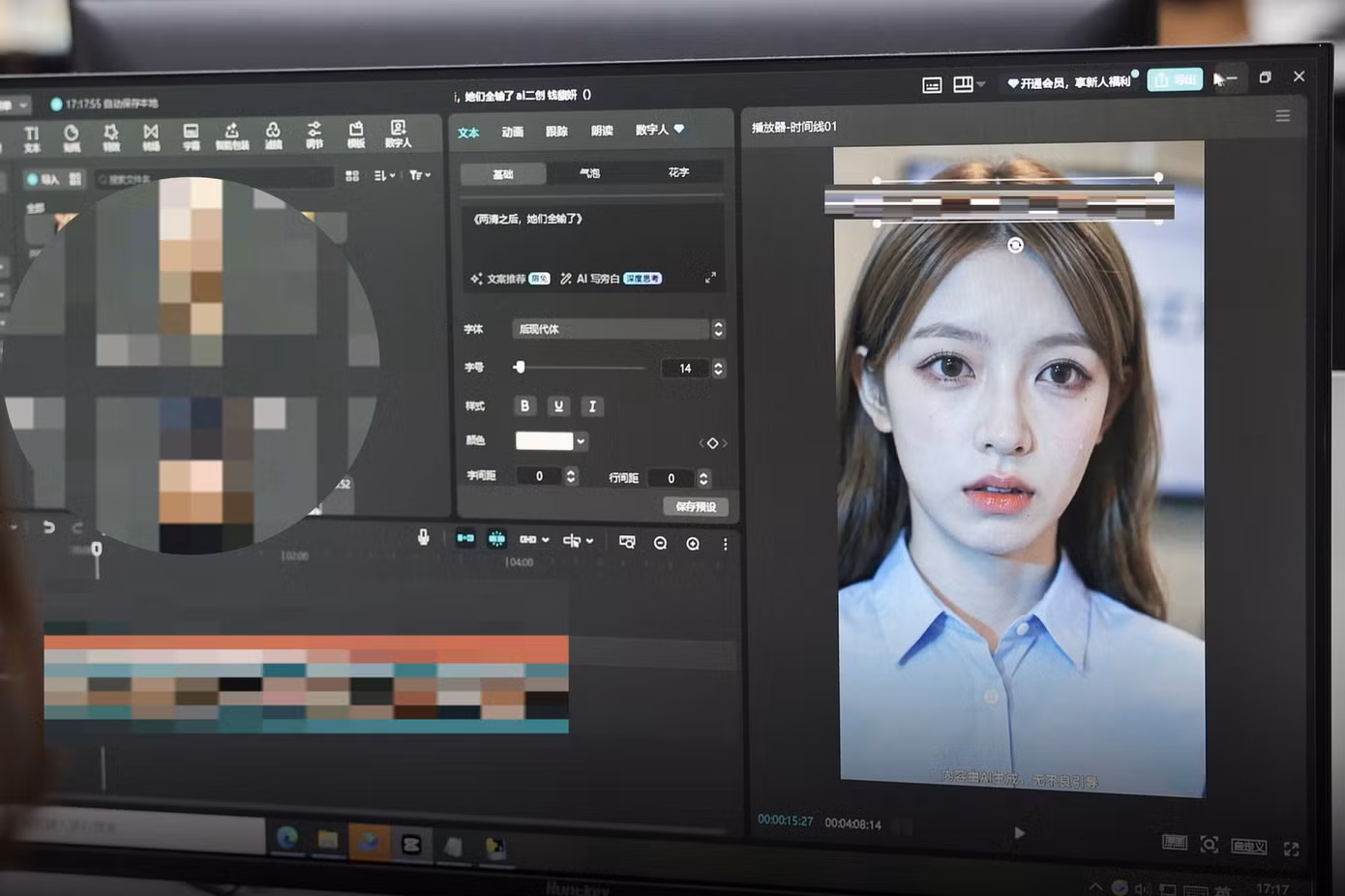Toggle the auto-snap button on timeline
The height and width of the screenshot is (896, 1345).
tap(496, 539)
